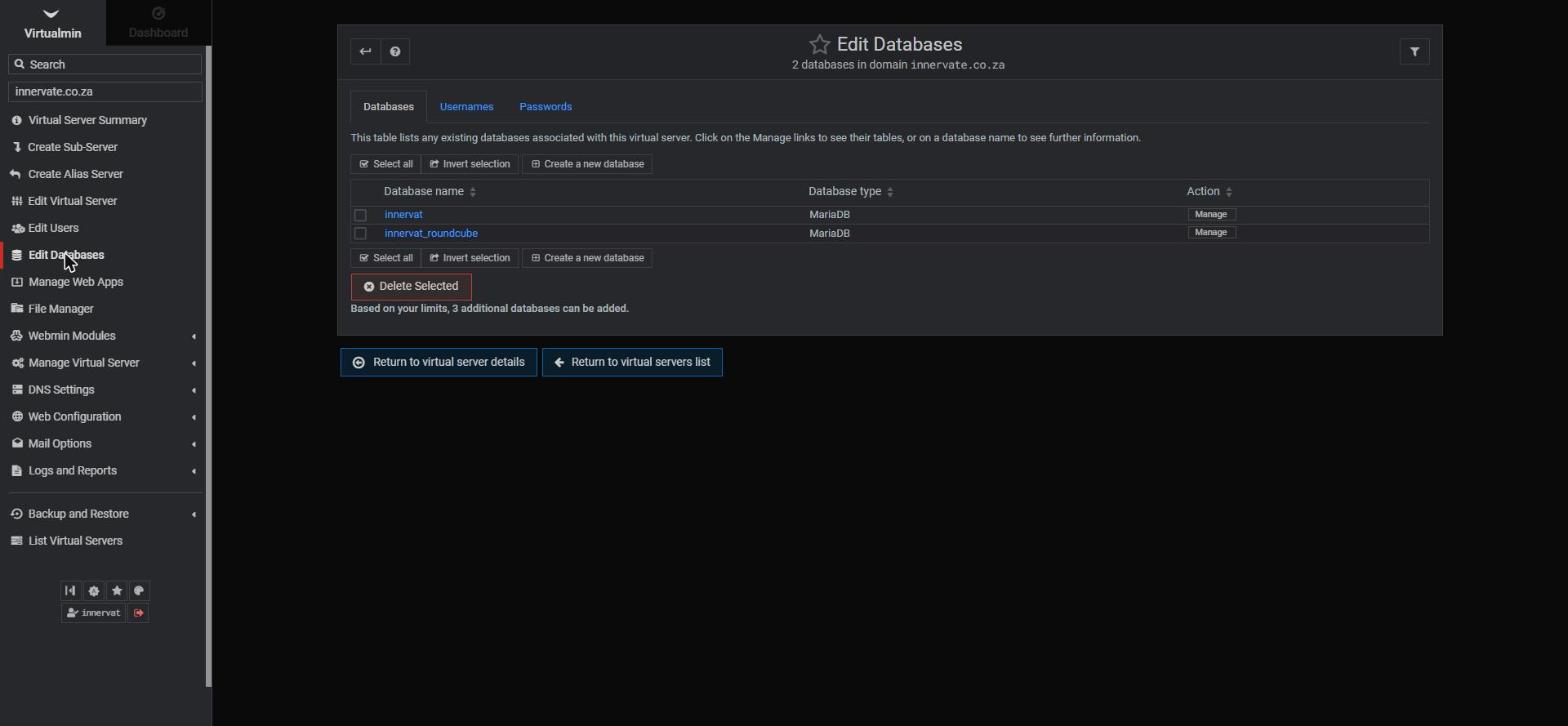Viewport: 1568px width, 726px height.
Task: Click the bottom Create a new database button
Action: pyautogui.click(x=587, y=258)
